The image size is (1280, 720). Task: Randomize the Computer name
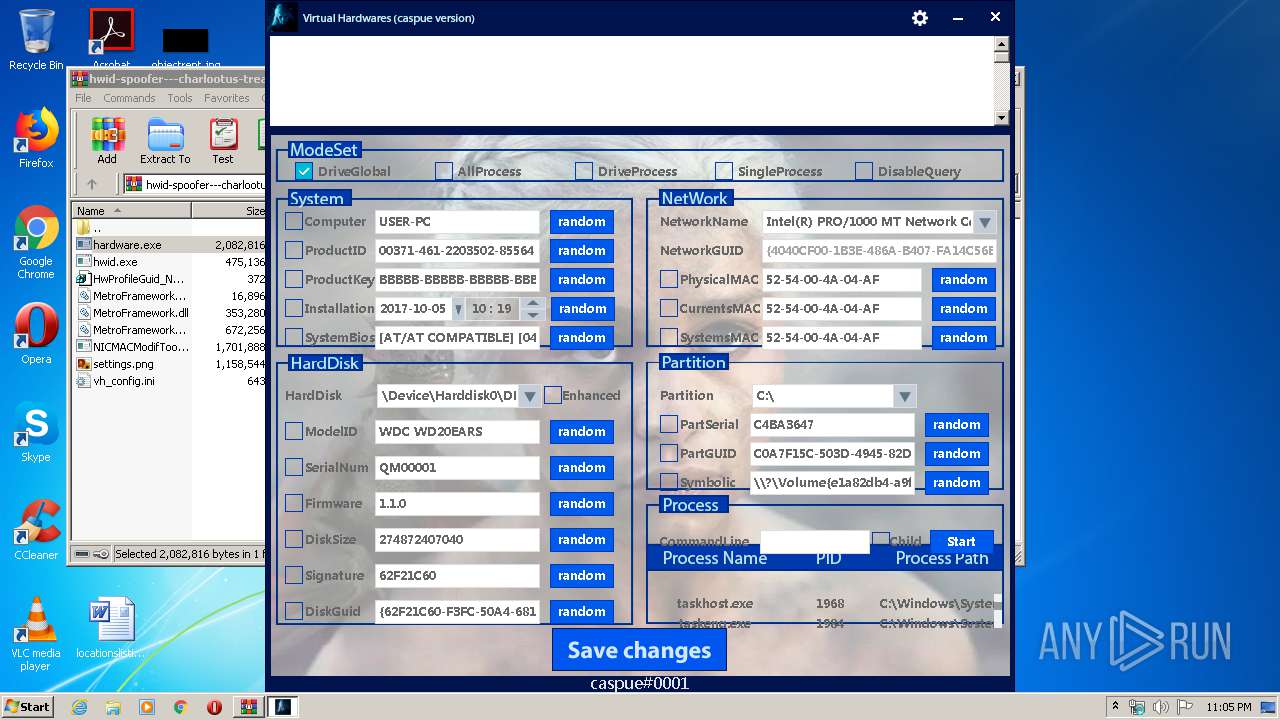(x=582, y=222)
